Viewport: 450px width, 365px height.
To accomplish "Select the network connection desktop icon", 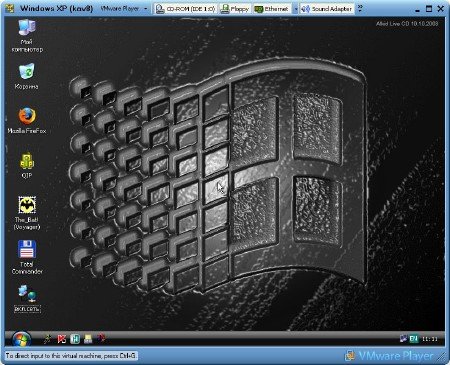I will tap(27, 298).
